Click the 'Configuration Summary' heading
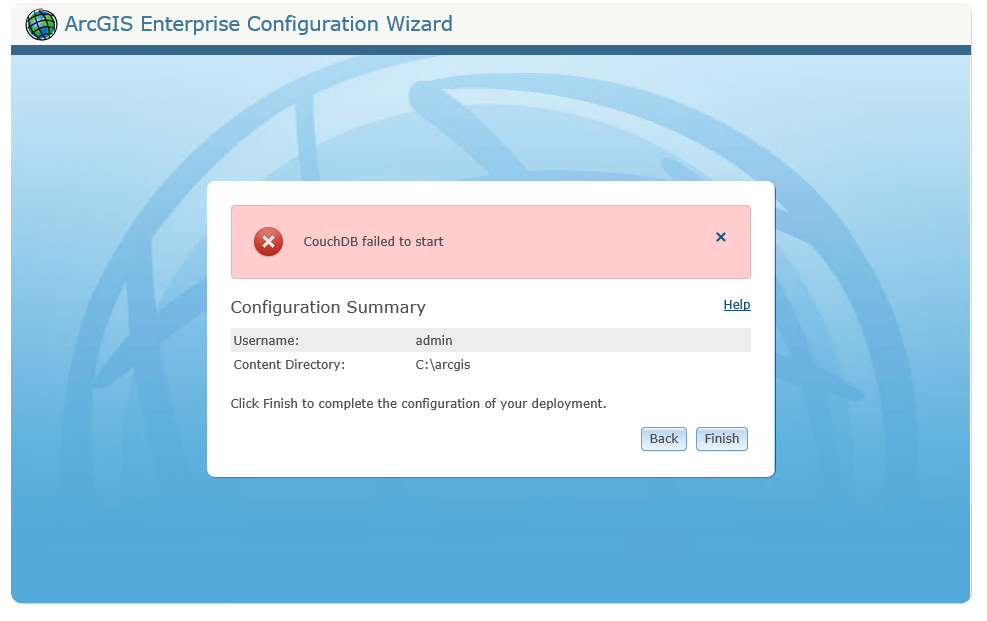 [328, 307]
